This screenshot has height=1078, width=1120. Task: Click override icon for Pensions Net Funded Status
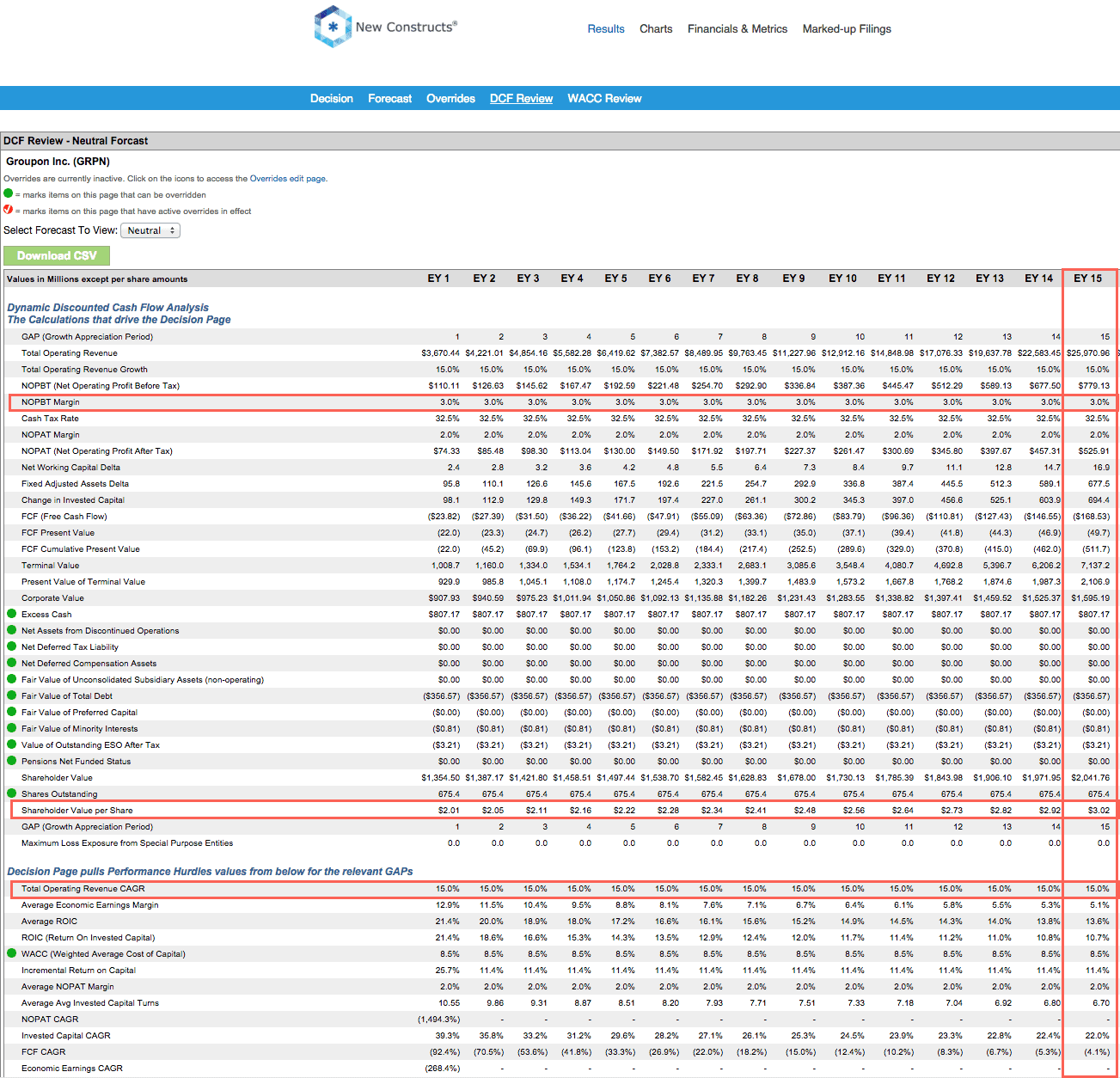tap(12, 761)
